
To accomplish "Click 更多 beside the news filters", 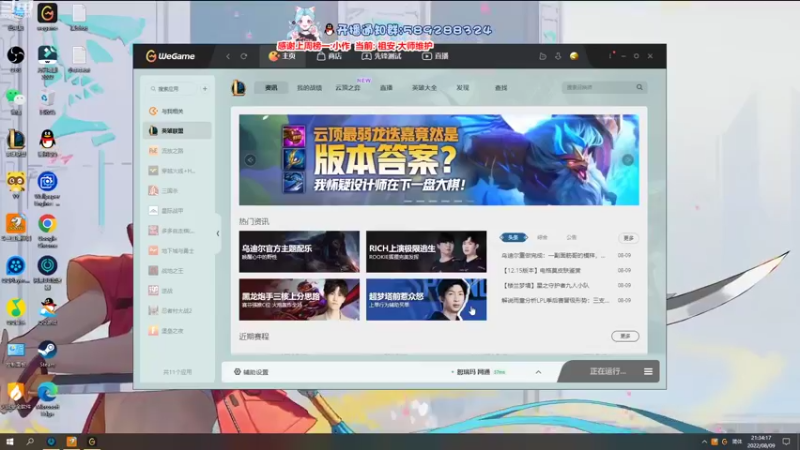I will (629, 238).
